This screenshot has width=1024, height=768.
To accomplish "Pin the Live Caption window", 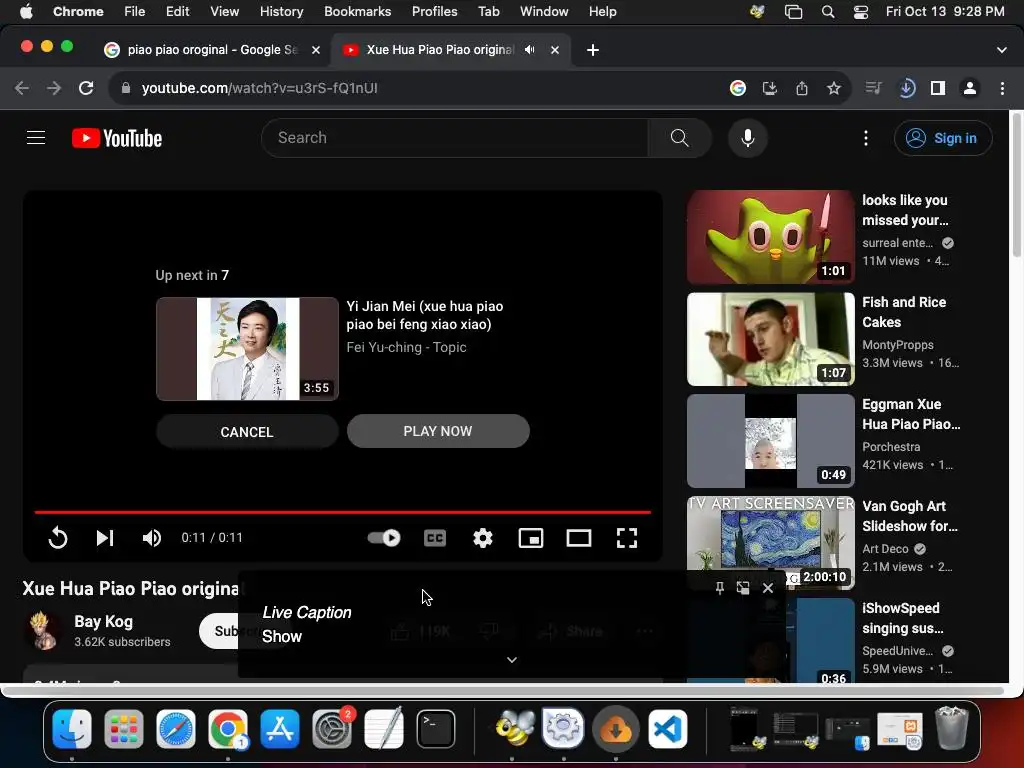I will [x=720, y=588].
